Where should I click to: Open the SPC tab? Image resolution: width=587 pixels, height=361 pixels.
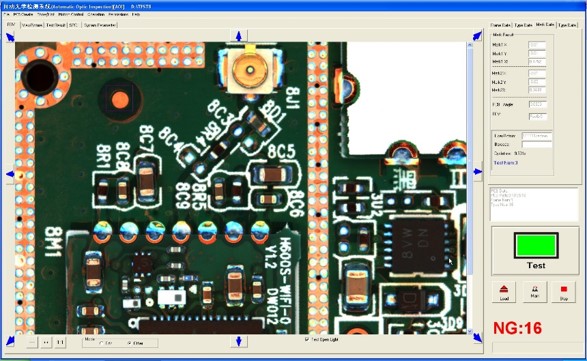pyautogui.click(x=73, y=25)
